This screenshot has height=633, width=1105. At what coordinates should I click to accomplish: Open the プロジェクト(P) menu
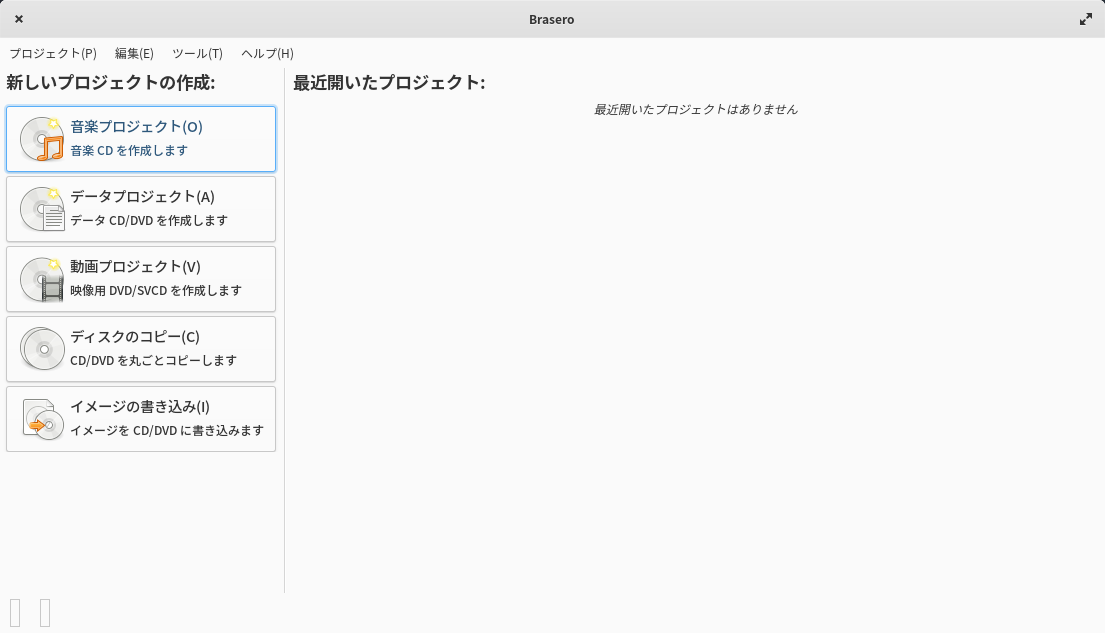[53, 54]
